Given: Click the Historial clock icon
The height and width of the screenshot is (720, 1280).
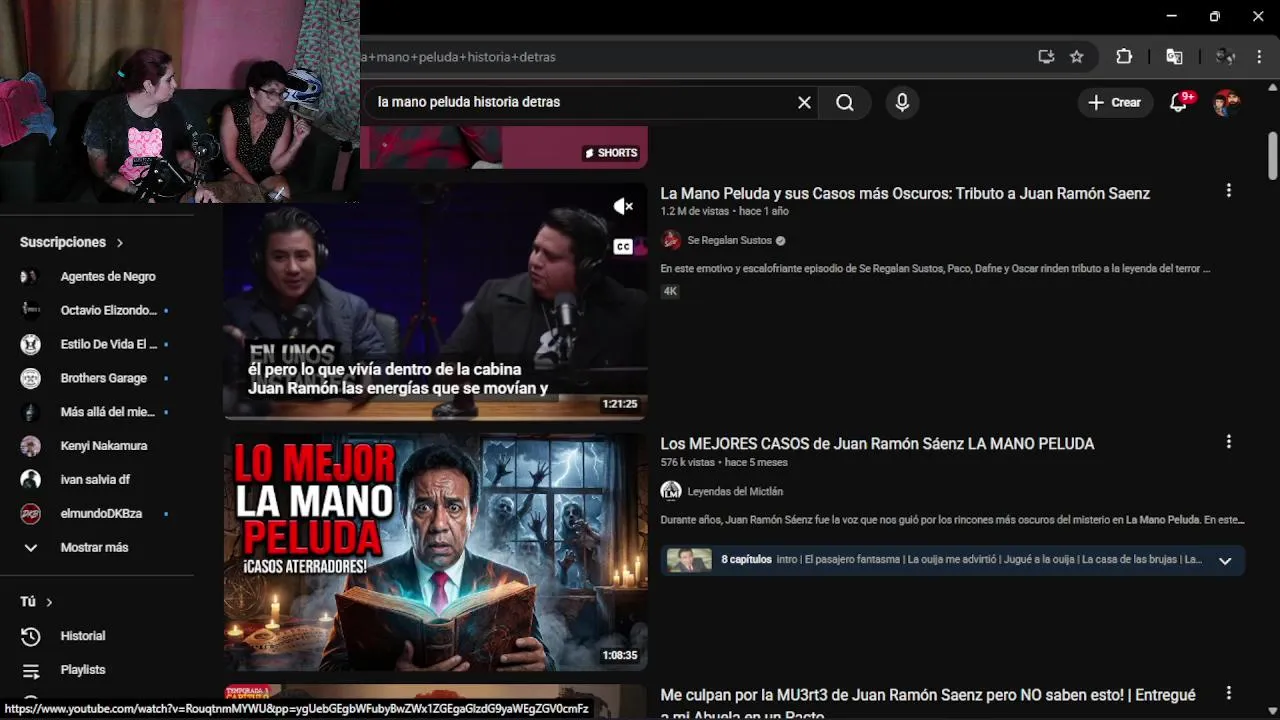Looking at the screenshot, I should pyautogui.click(x=31, y=636).
